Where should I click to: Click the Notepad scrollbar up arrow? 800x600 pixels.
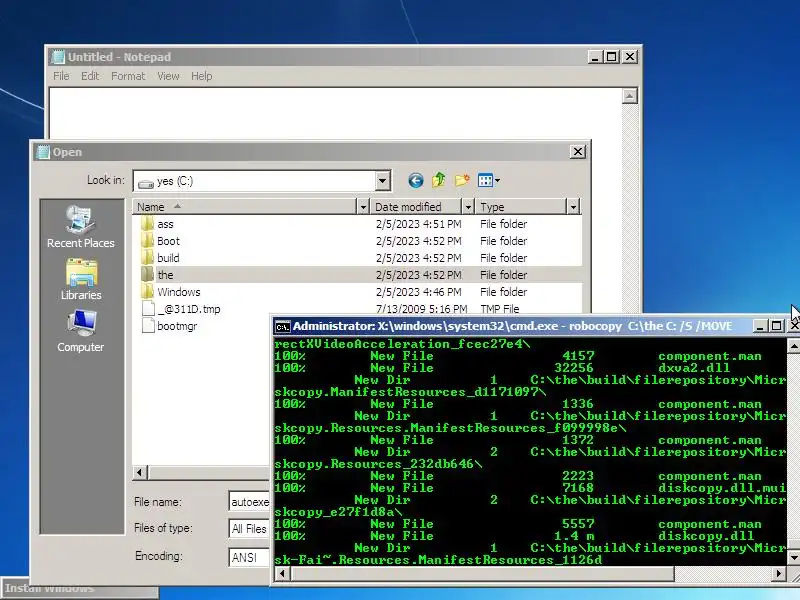pyautogui.click(x=630, y=96)
